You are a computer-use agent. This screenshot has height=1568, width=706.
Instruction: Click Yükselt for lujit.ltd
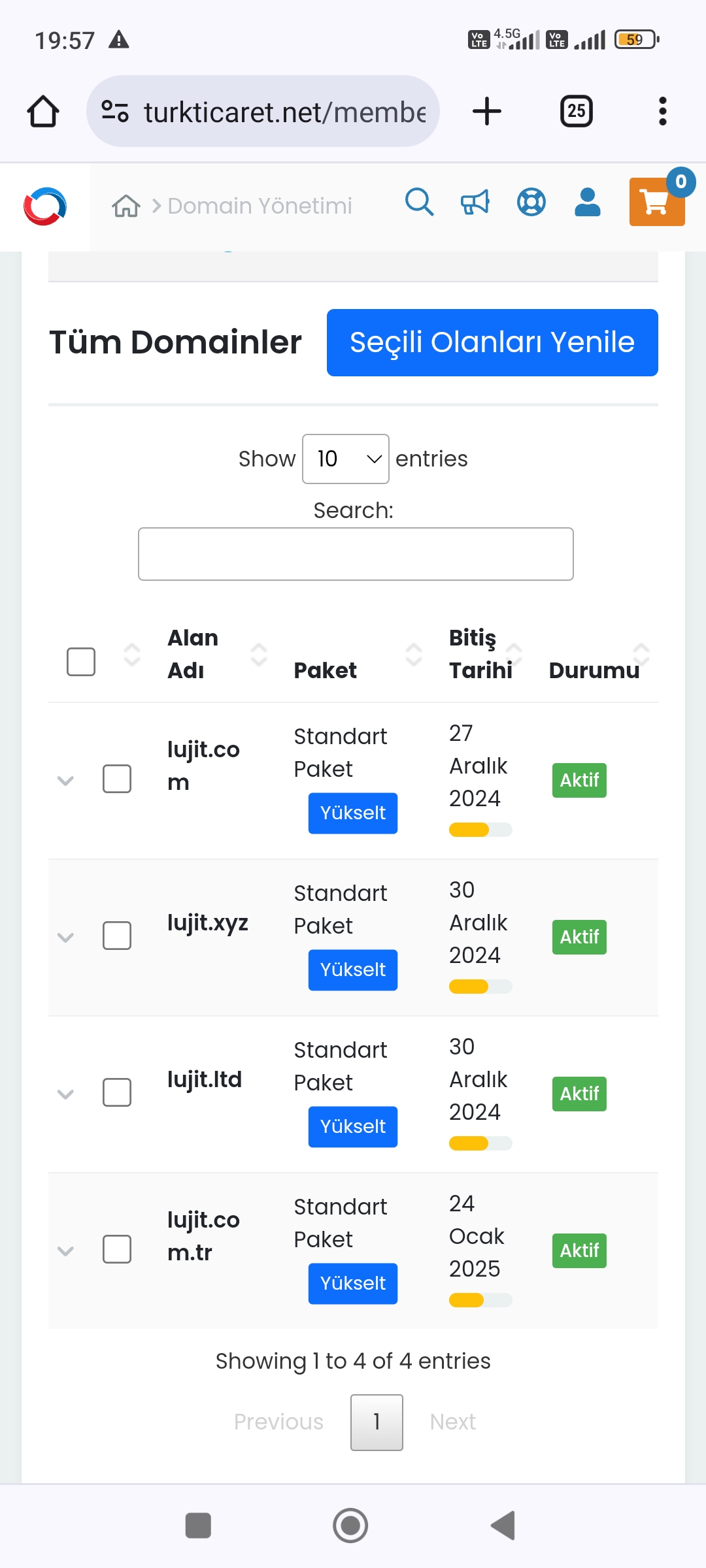[353, 1126]
